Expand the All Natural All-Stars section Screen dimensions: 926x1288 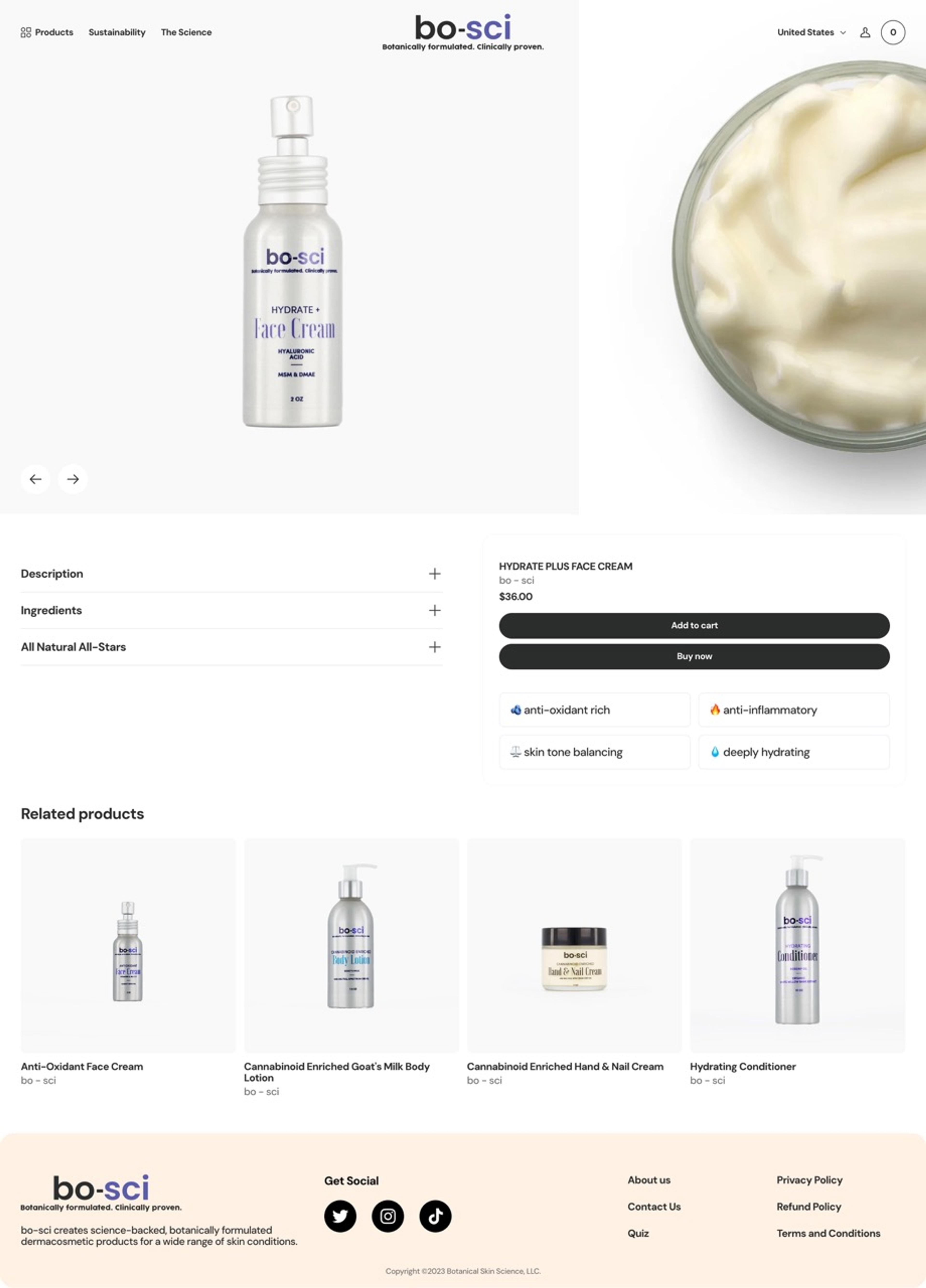[232, 647]
